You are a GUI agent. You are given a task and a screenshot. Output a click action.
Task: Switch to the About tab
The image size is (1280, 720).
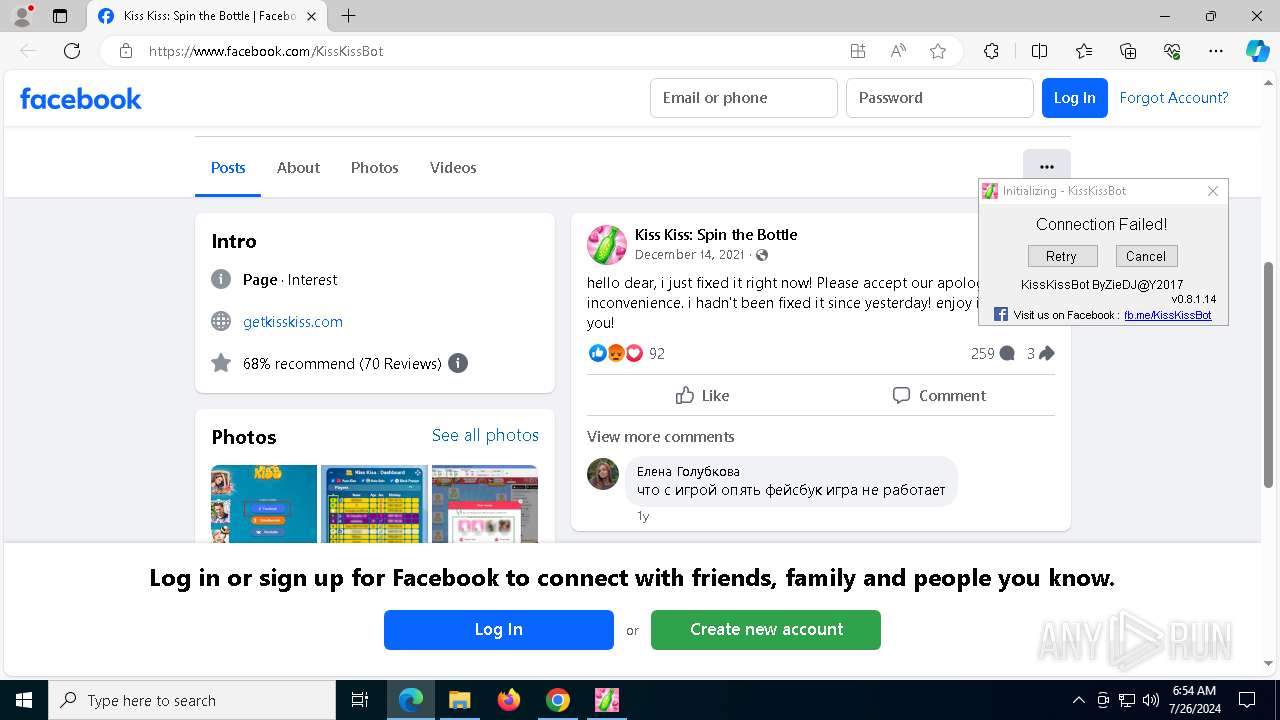tap(298, 168)
